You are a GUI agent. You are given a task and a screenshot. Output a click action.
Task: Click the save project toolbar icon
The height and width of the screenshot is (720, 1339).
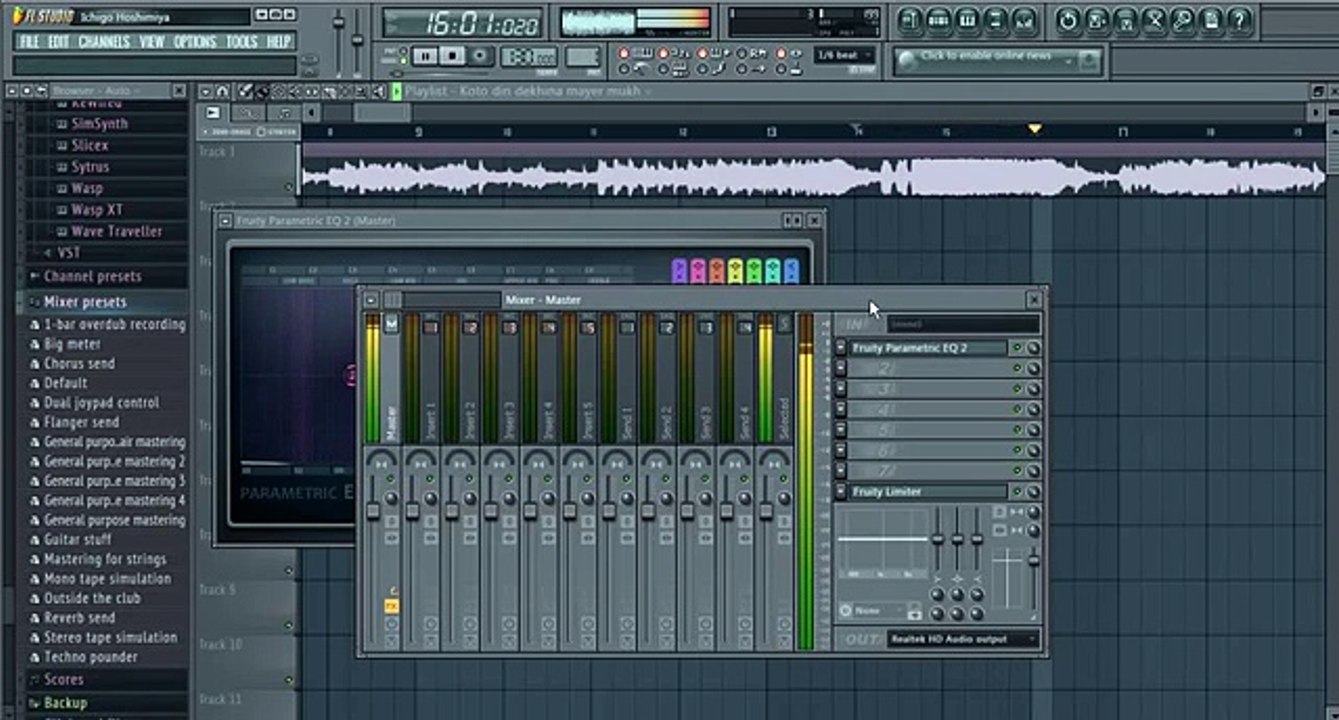pos(1097,19)
